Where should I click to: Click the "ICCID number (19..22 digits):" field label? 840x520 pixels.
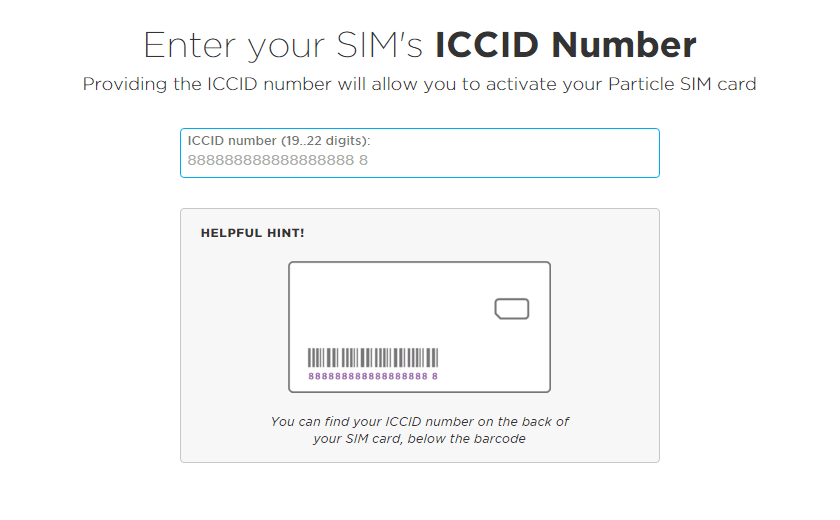[x=278, y=141]
